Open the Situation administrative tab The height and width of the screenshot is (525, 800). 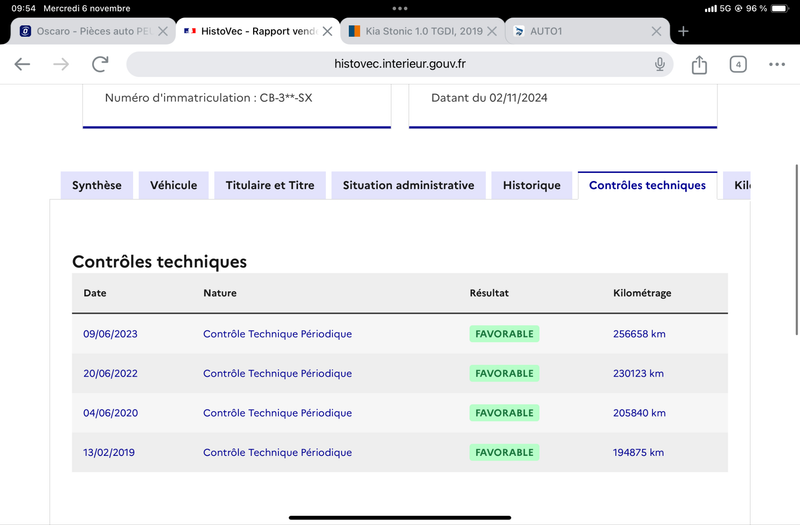point(408,185)
